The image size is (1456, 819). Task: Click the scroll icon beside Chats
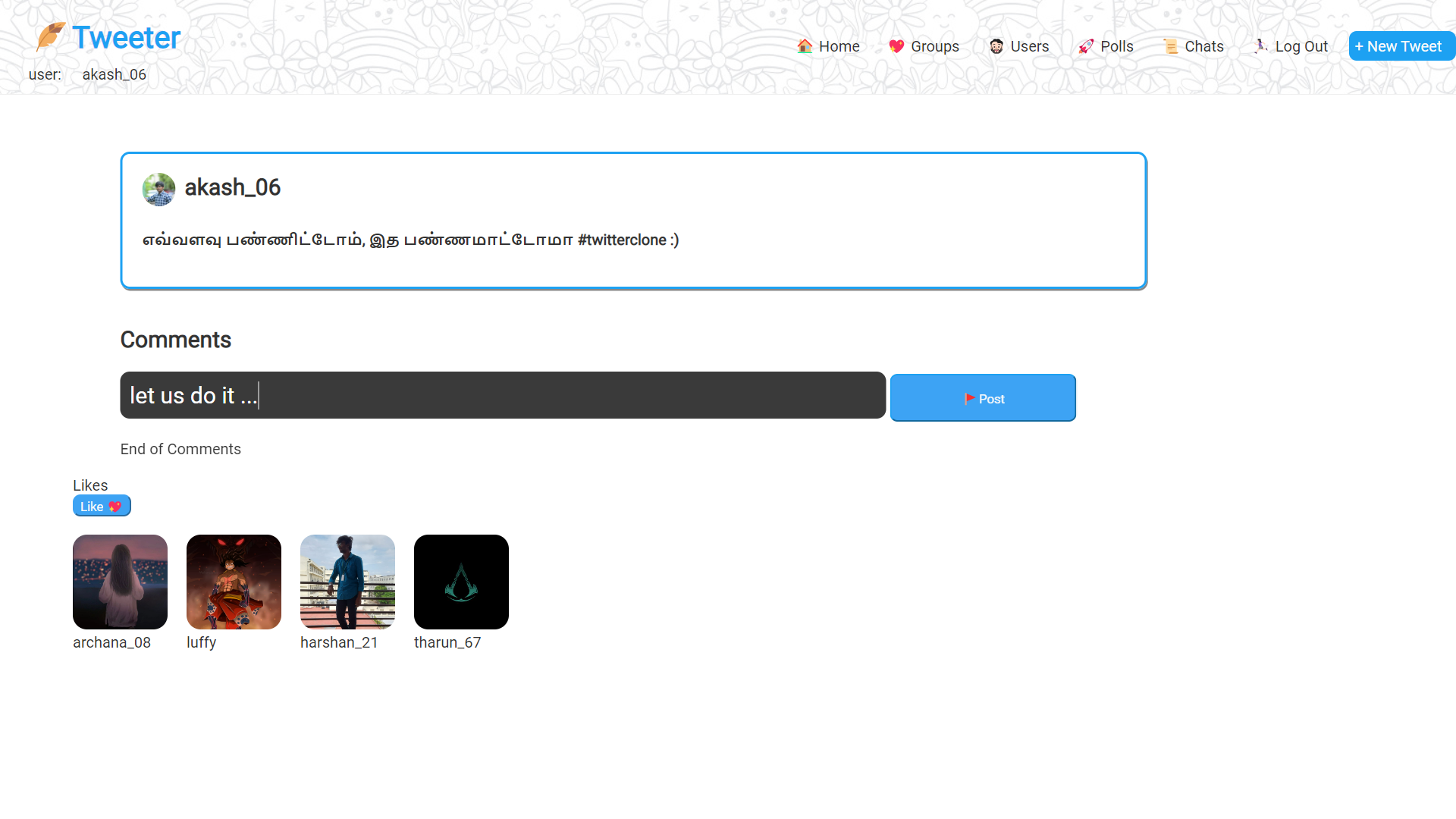(x=1171, y=46)
